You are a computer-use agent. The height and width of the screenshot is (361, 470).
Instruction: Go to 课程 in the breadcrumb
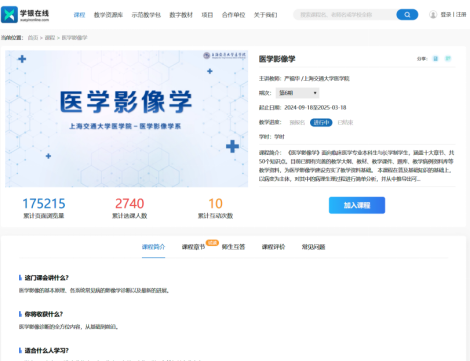point(50,38)
